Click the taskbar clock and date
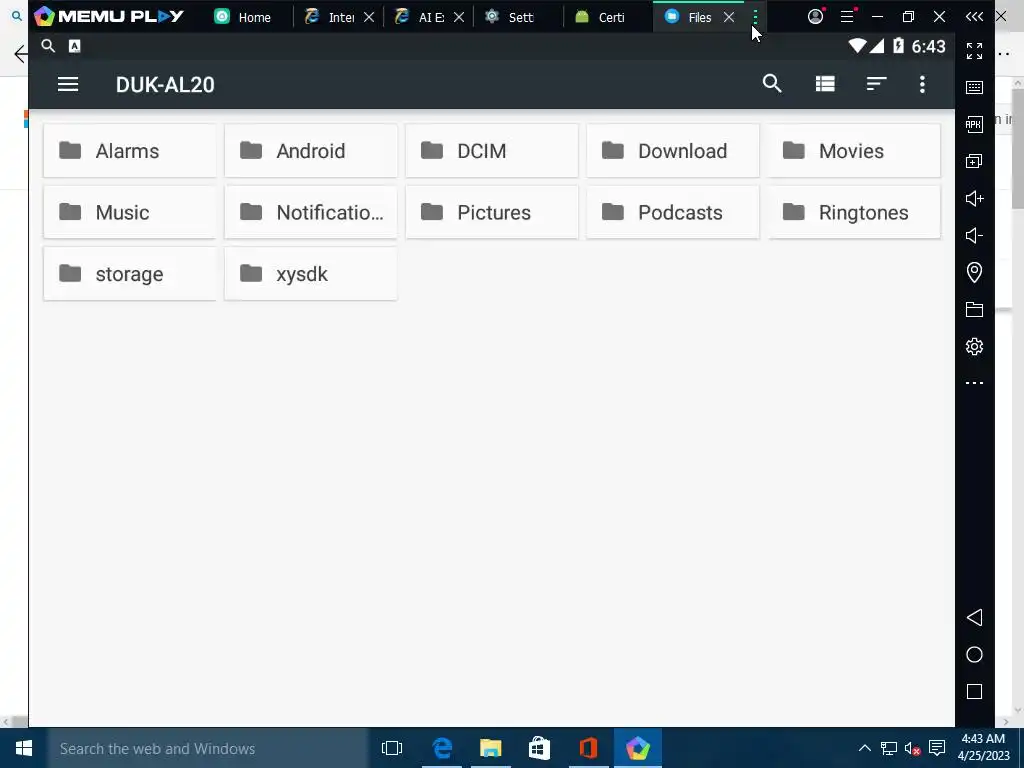The image size is (1024, 768). click(984, 748)
